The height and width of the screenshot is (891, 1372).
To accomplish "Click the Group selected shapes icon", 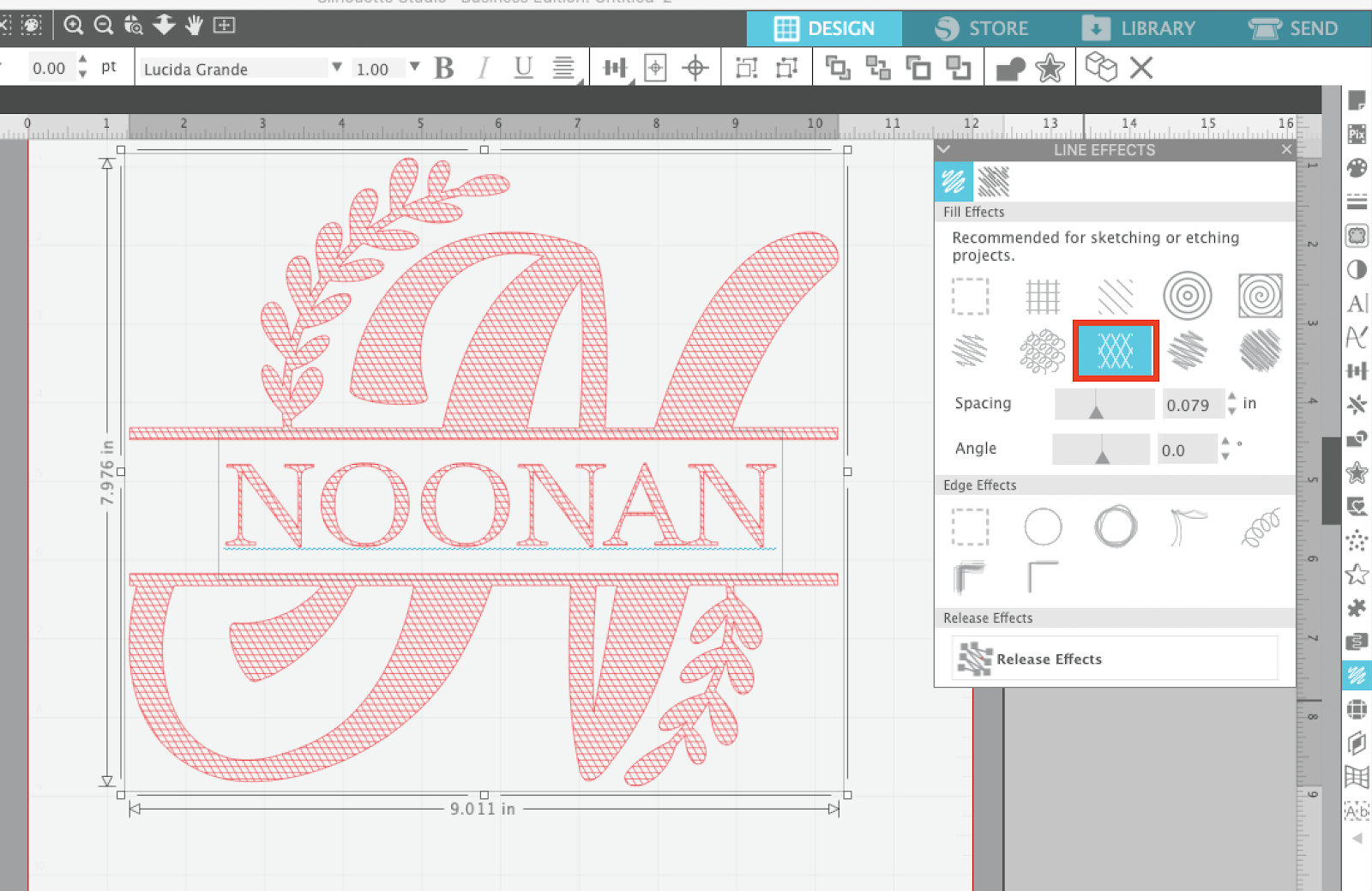I will pyautogui.click(x=747, y=68).
